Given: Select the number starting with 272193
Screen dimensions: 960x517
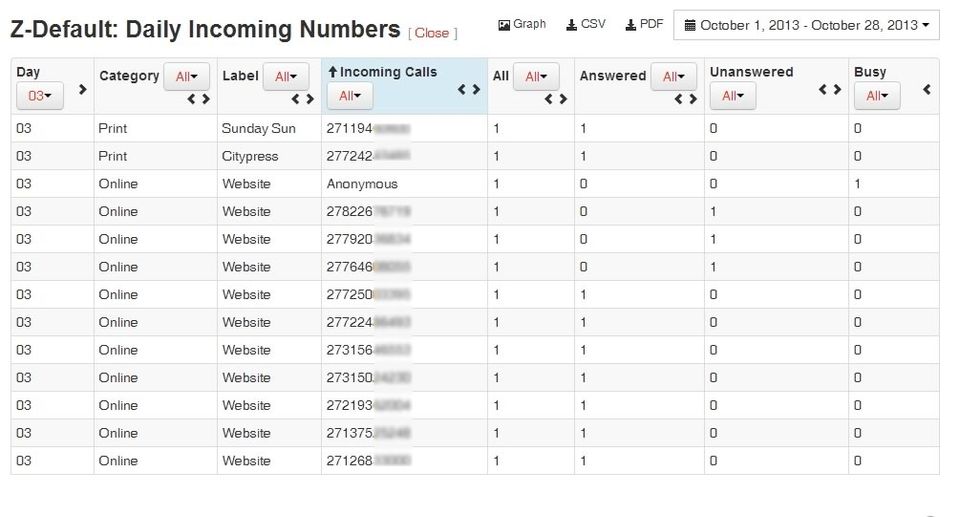Looking at the screenshot, I should pyautogui.click(x=368, y=405).
